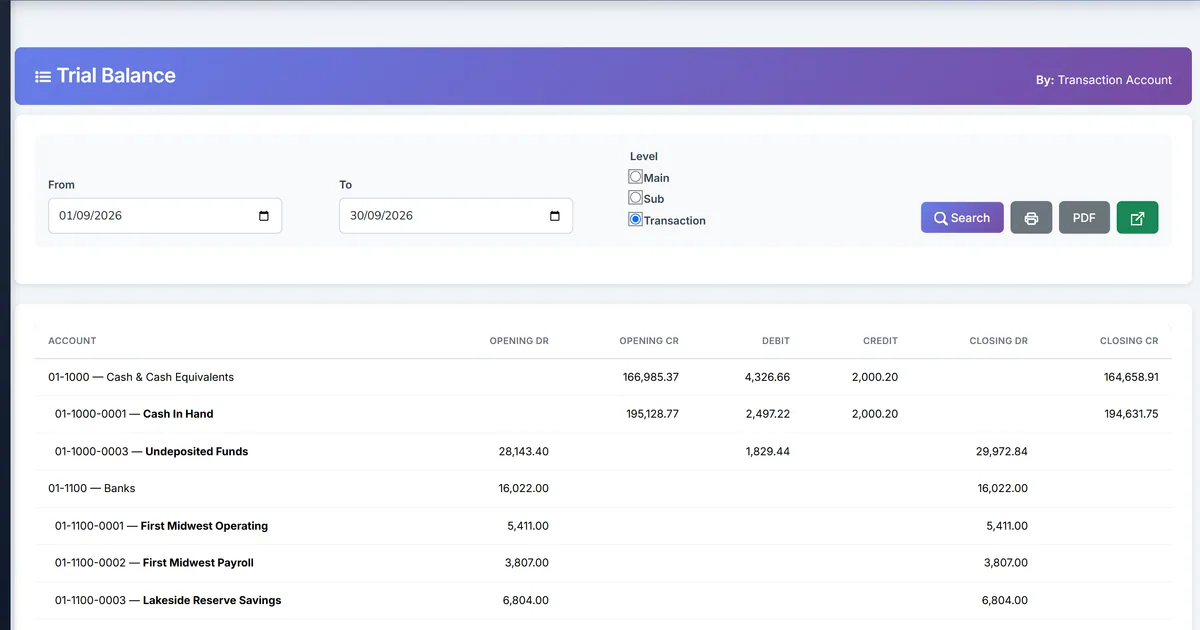The width and height of the screenshot is (1200, 630).
Task: Click the 01-1100 Banks row
Action: click(603, 489)
